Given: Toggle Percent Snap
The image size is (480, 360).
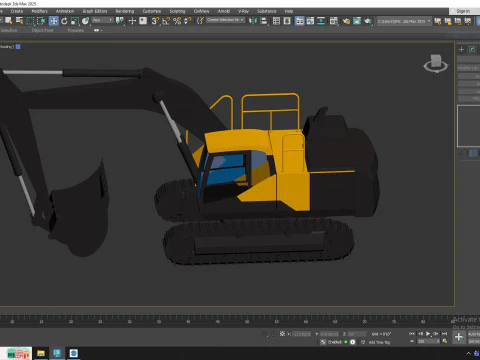Looking at the screenshot, I should pyautogui.click(x=177, y=21).
